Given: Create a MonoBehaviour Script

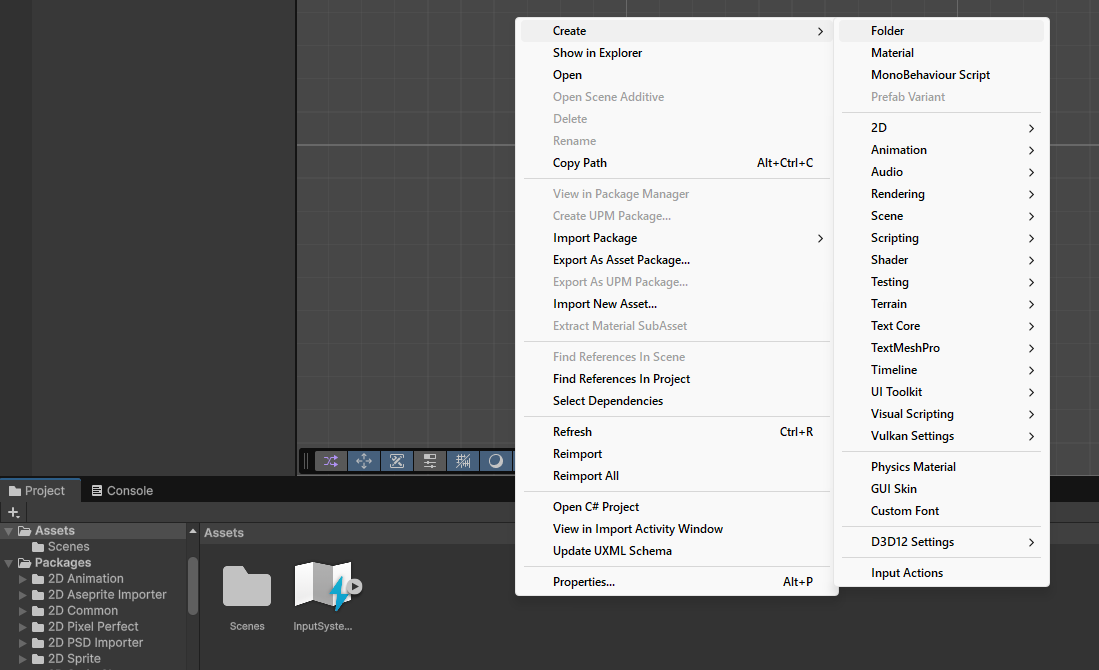Looking at the screenshot, I should pos(941,75).
